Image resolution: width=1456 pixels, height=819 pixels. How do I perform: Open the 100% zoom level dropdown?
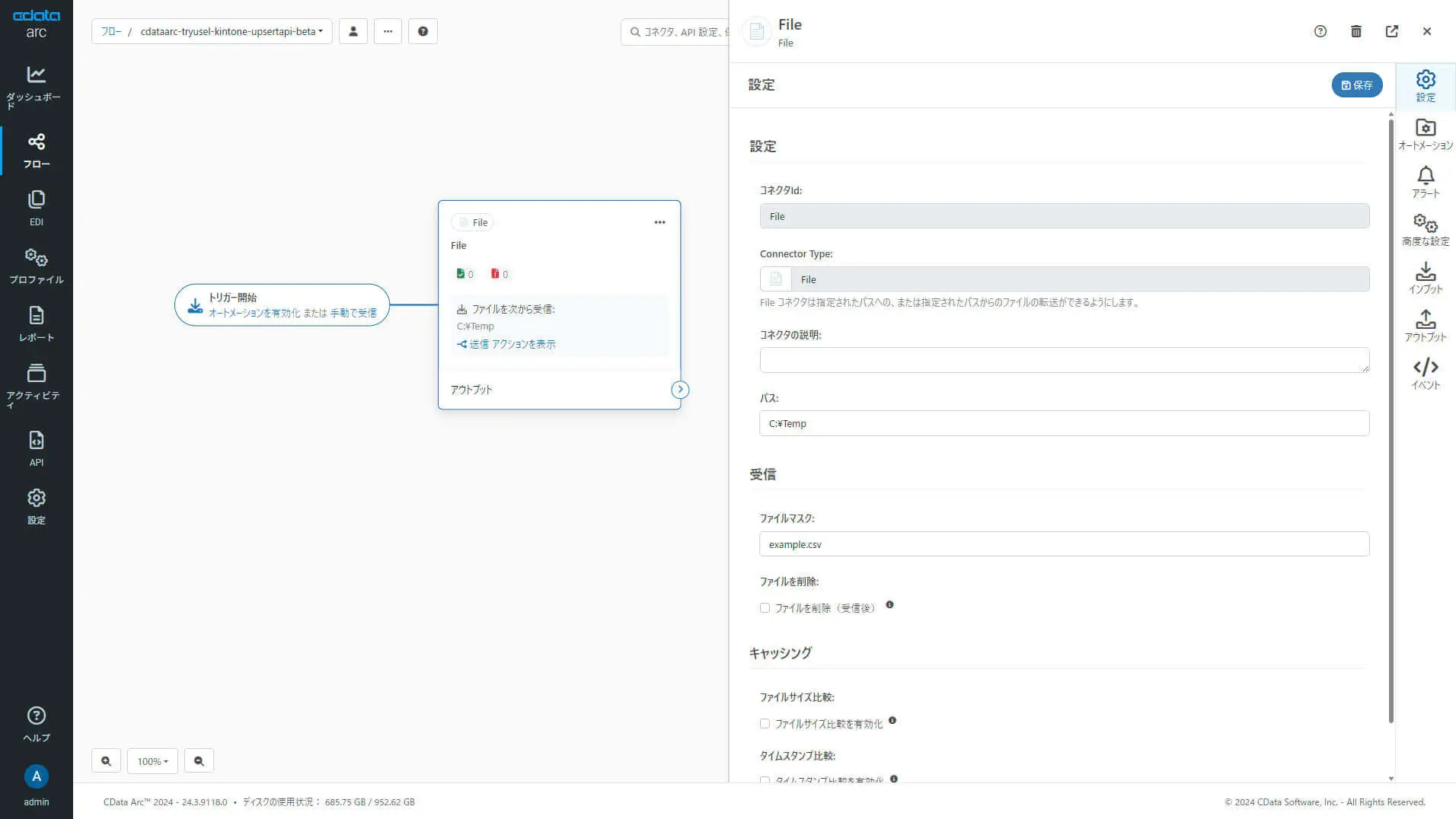point(152,760)
